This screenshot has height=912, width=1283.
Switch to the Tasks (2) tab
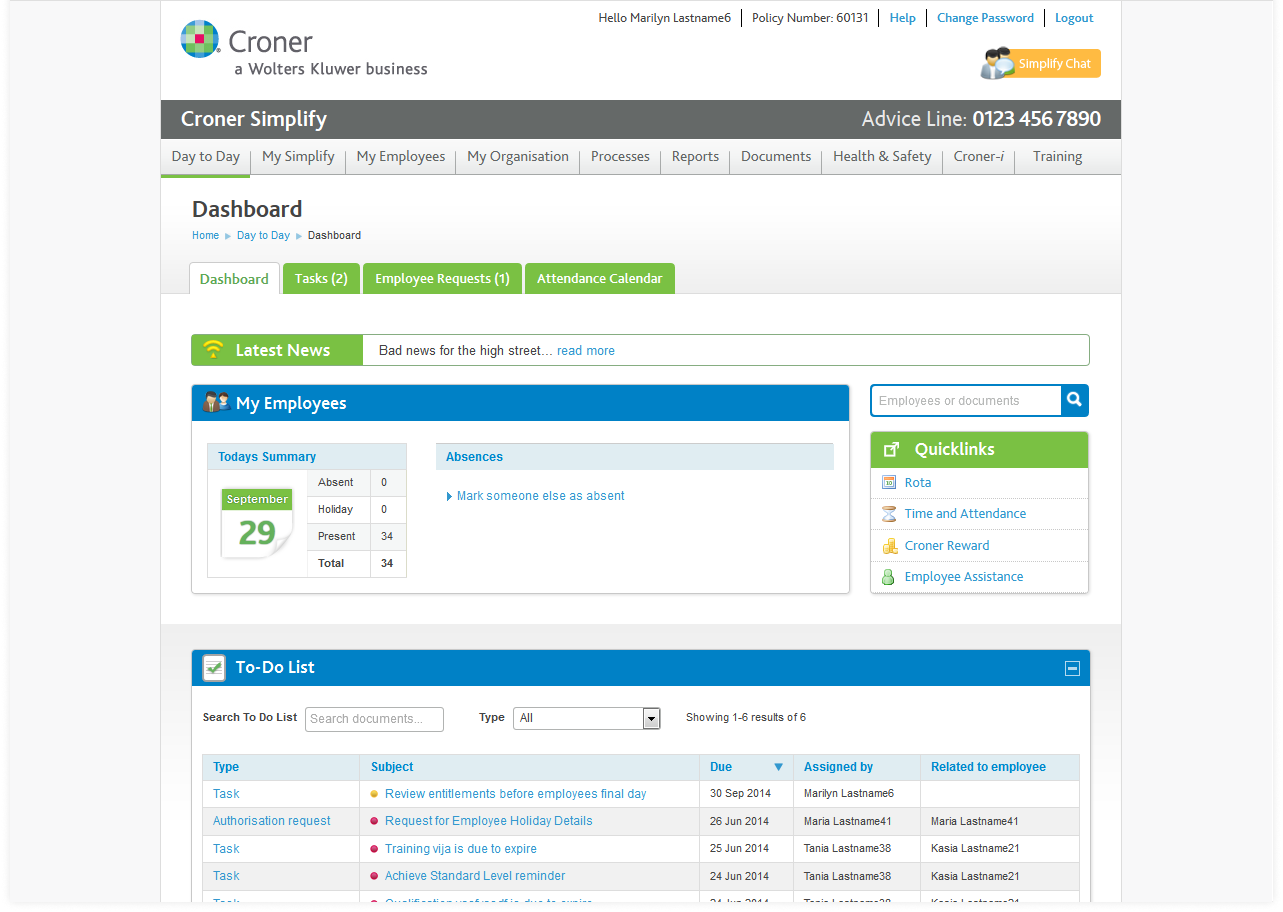pyautogui.click(x=321, y=279)
